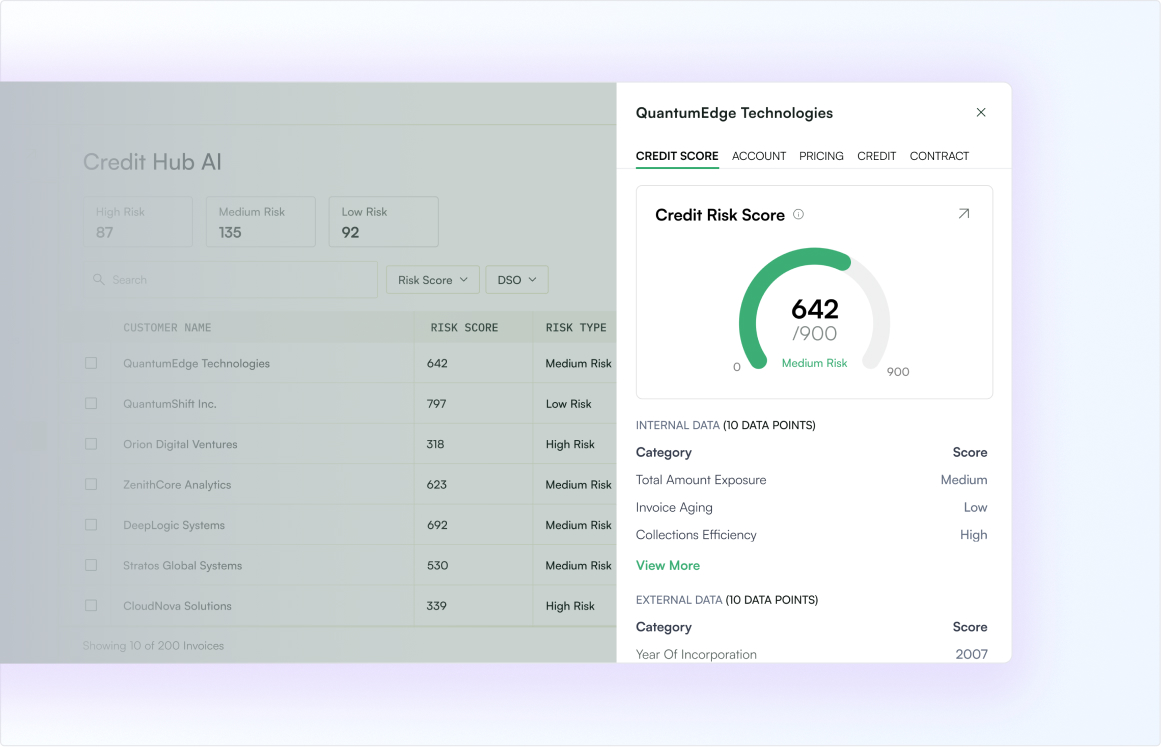1161x747 pixels.
Task: Click the Medium Risk summary card
Action: click(x=261, y=221)
